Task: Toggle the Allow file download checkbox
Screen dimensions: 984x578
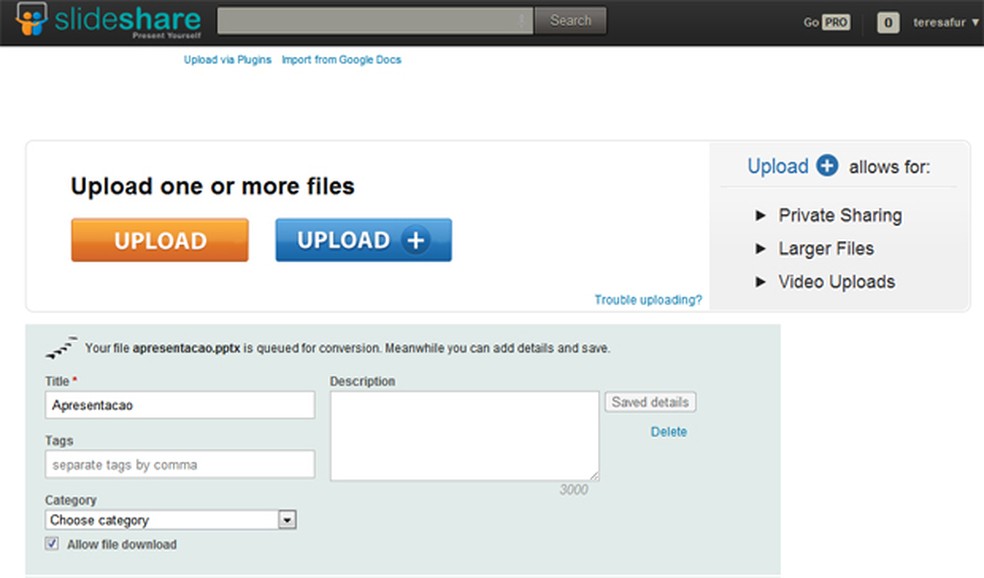Action: tap(51, 543)
